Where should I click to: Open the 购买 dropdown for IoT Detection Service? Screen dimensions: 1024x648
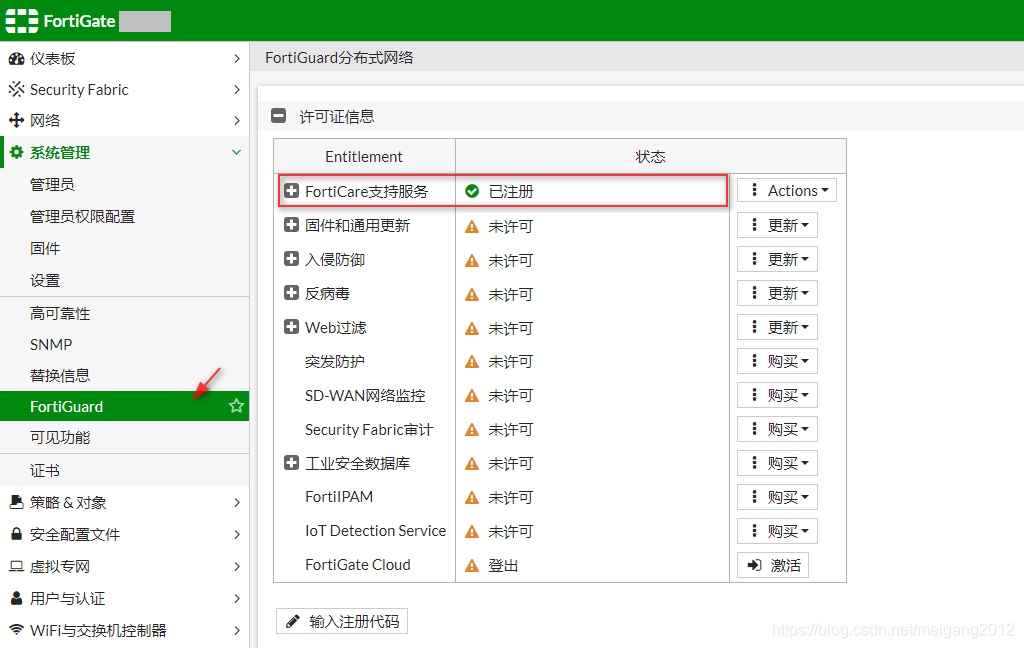tap(777, 531)
